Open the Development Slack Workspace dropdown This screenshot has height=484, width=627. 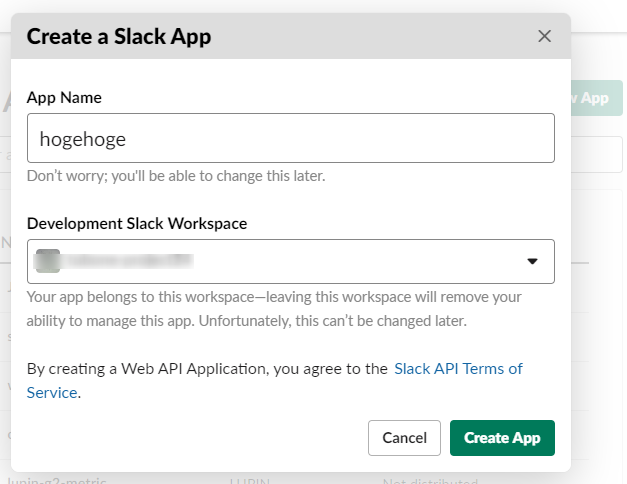point(291,262)
